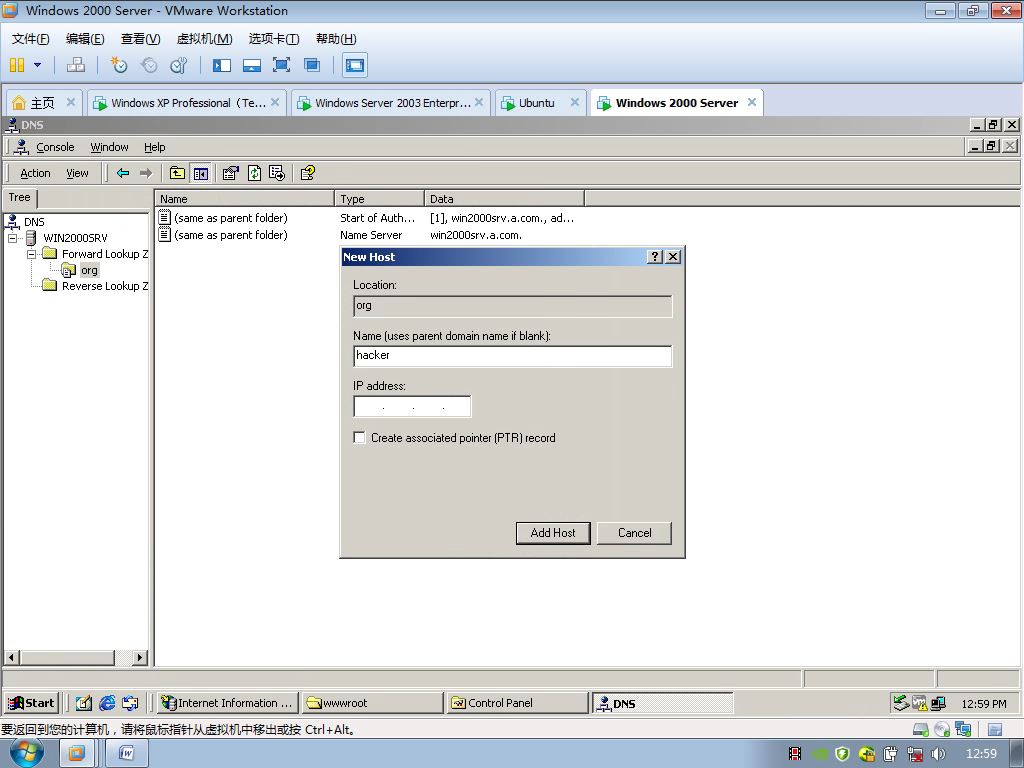Click the Refresh toolbar icon

point(254,173)
